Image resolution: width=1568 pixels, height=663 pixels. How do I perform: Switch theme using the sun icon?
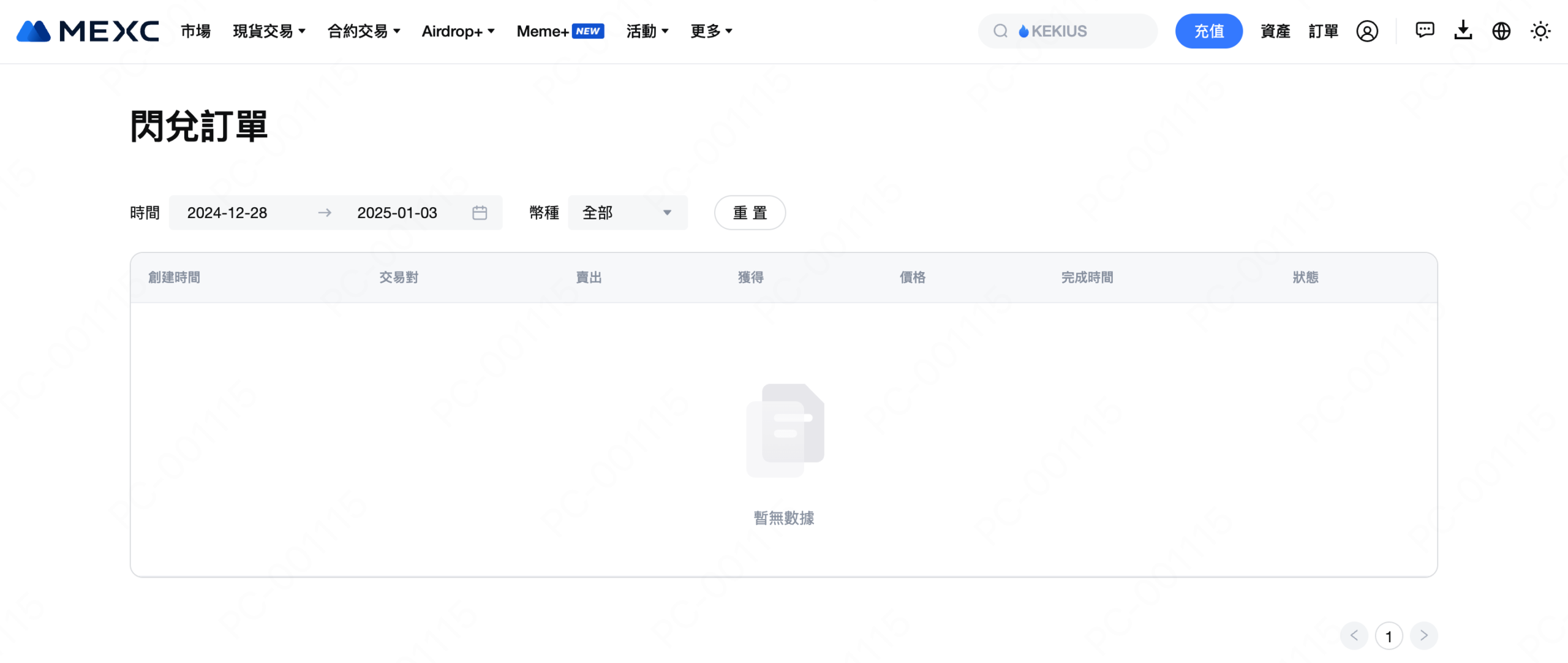click(1540, 31)
